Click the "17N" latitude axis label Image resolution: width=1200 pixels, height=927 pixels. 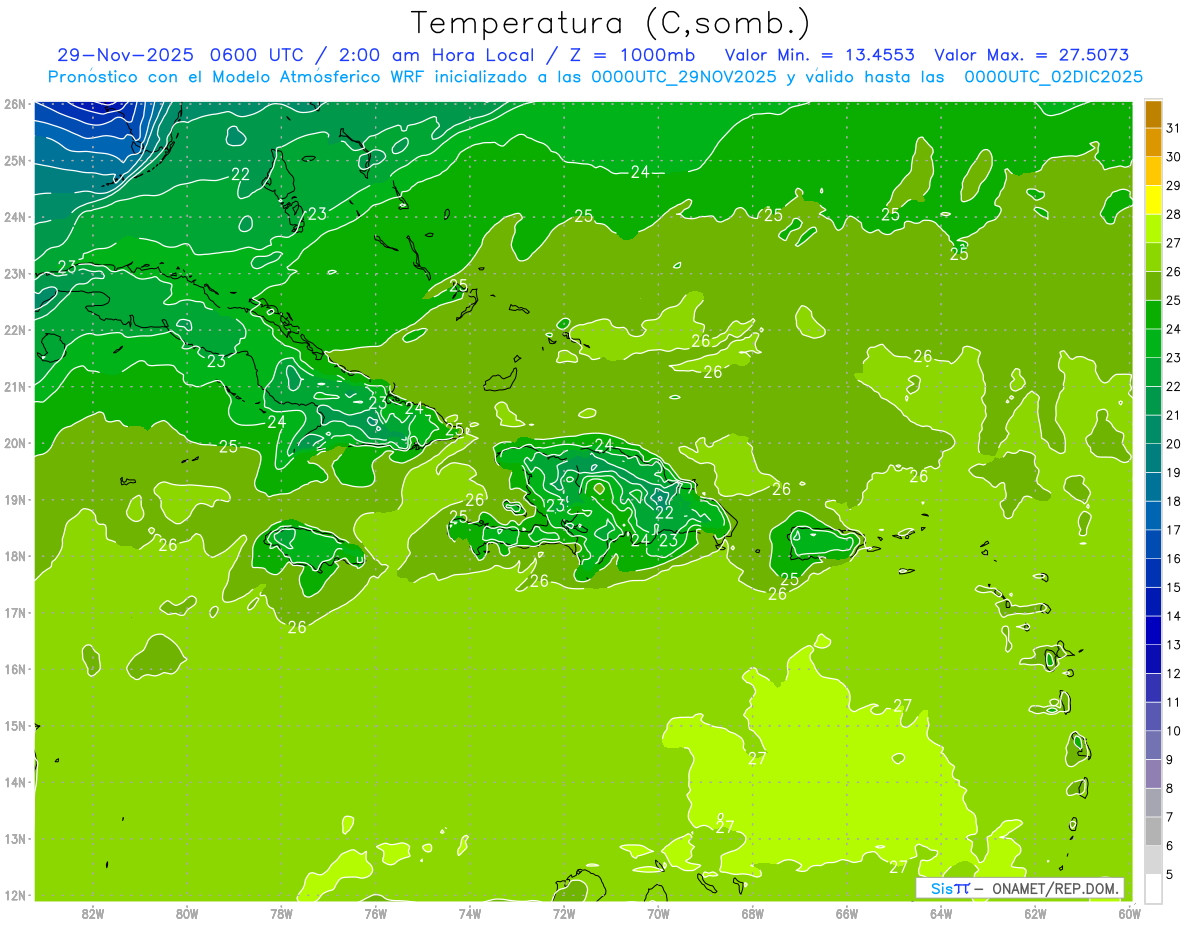(15, 613)
